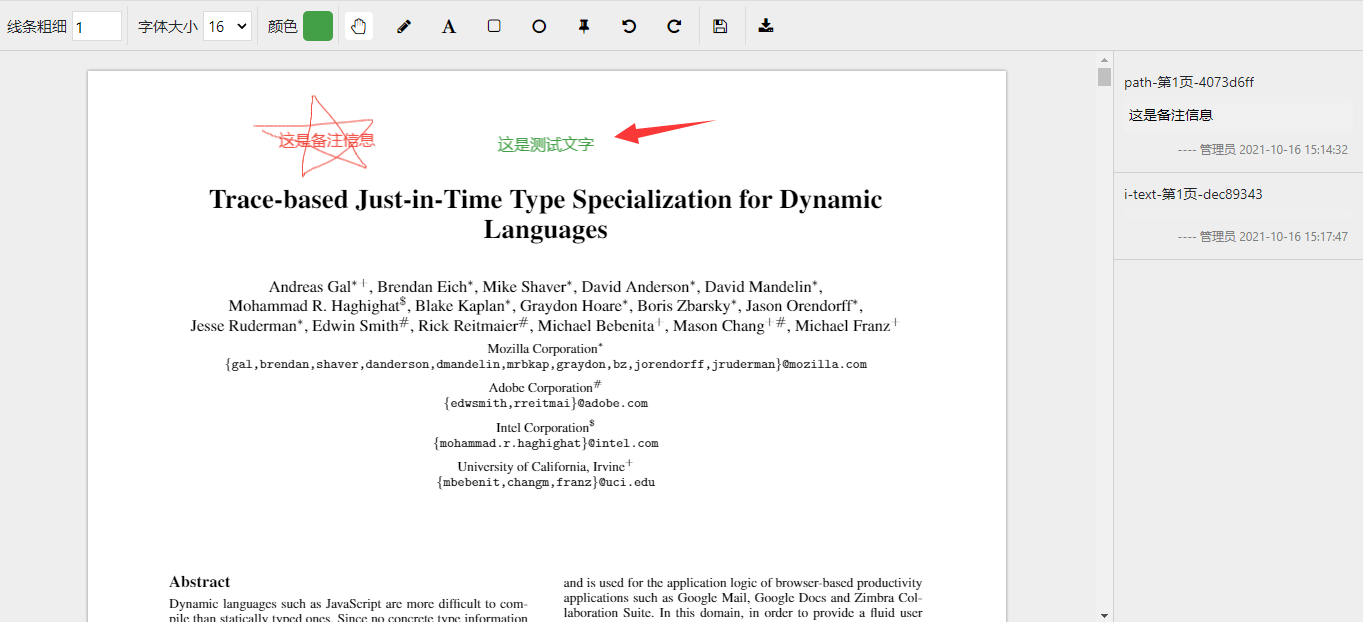Click the scrollbar up arrow
The width and height of the screenshot is (1363, 622).
(x=1104, y=59)
